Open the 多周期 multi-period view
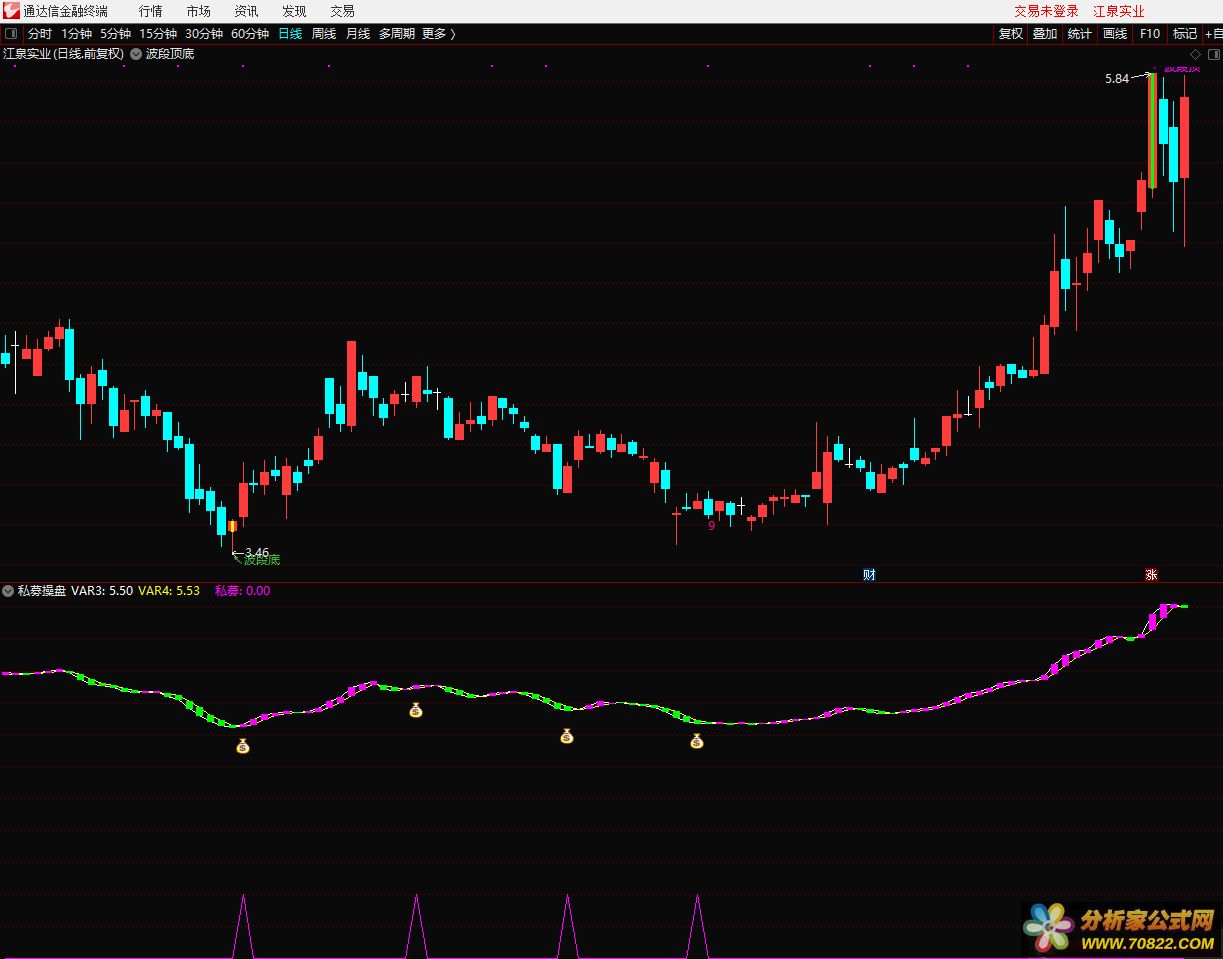1223x959 pixels. click(396, 34)
